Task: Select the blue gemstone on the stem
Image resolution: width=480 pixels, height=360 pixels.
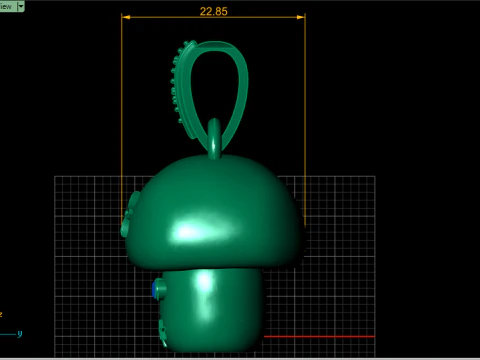Action: point(155,289)
